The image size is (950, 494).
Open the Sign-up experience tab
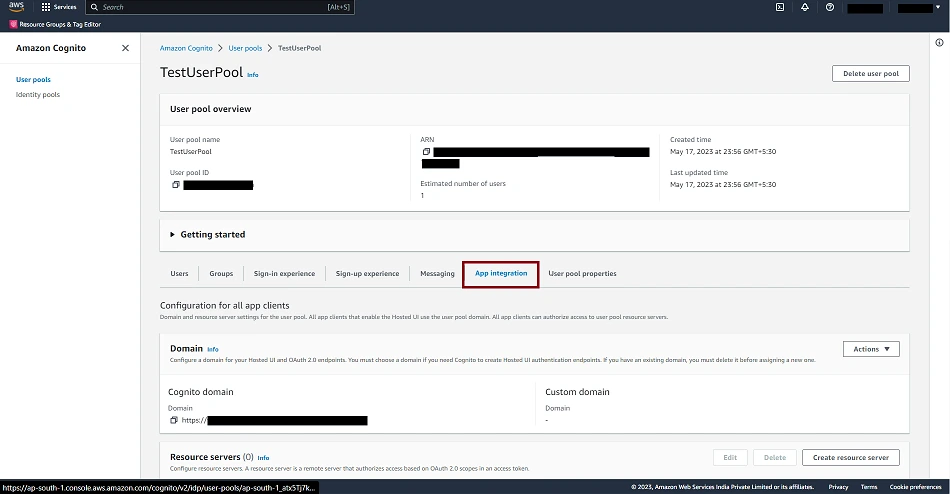367,274
